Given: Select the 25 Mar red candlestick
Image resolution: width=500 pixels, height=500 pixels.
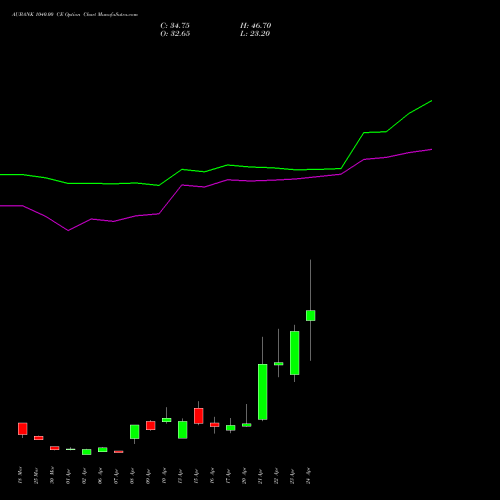Looking at the screenshot, I should pyautogui.click(x=38, y=438).
